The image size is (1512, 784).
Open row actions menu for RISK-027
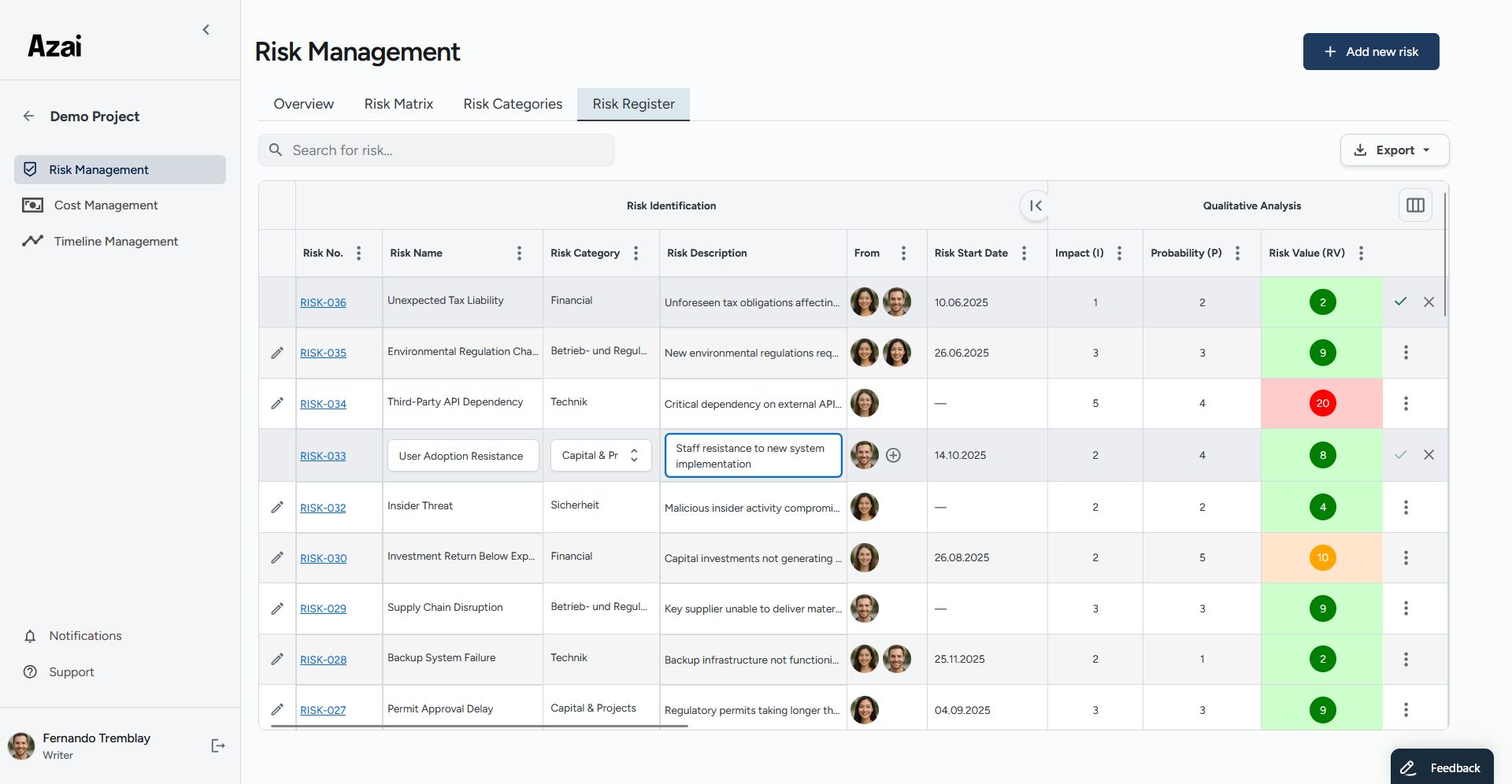tap(1406, 709)
